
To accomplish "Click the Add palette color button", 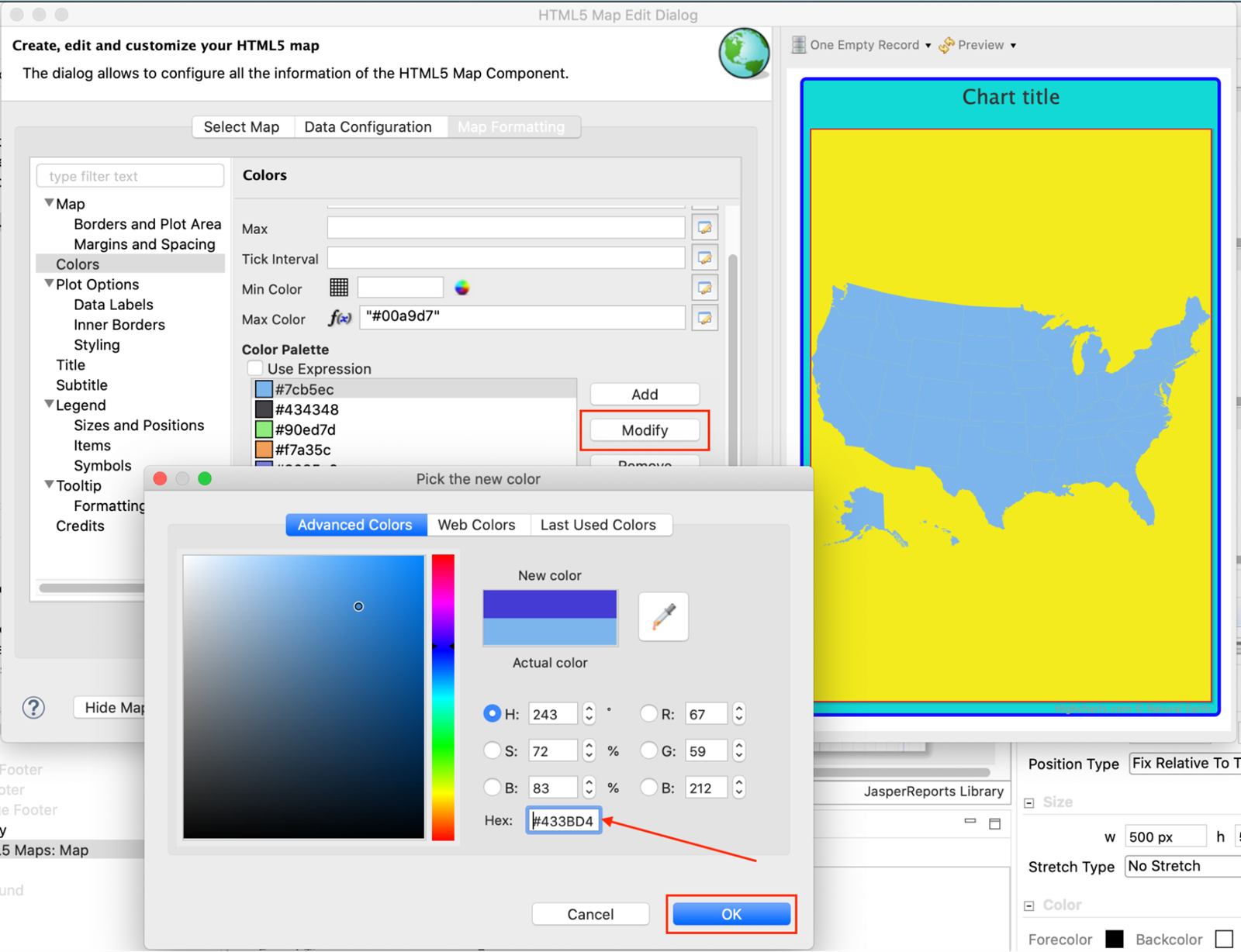I will [645, 395].
